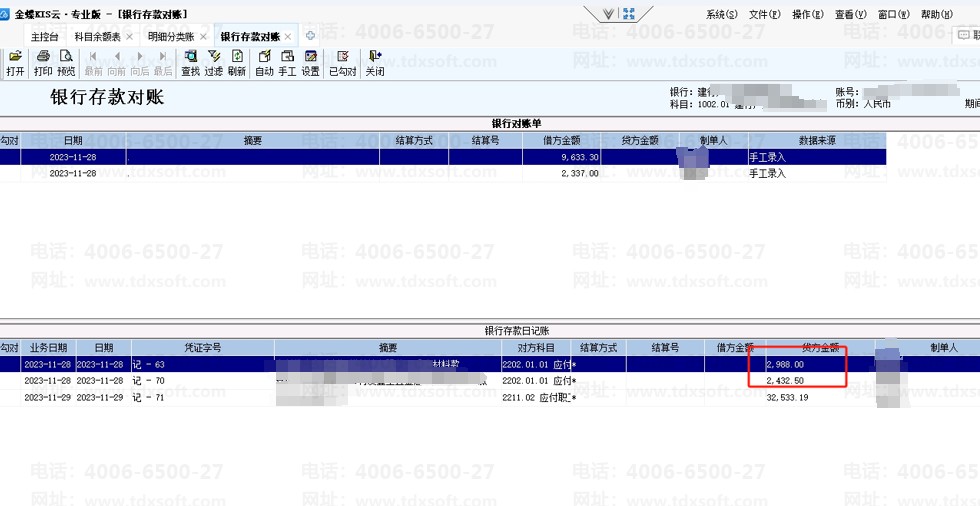Open the 设置 (Settings) toolbar icon

click(x=311, y=63)
